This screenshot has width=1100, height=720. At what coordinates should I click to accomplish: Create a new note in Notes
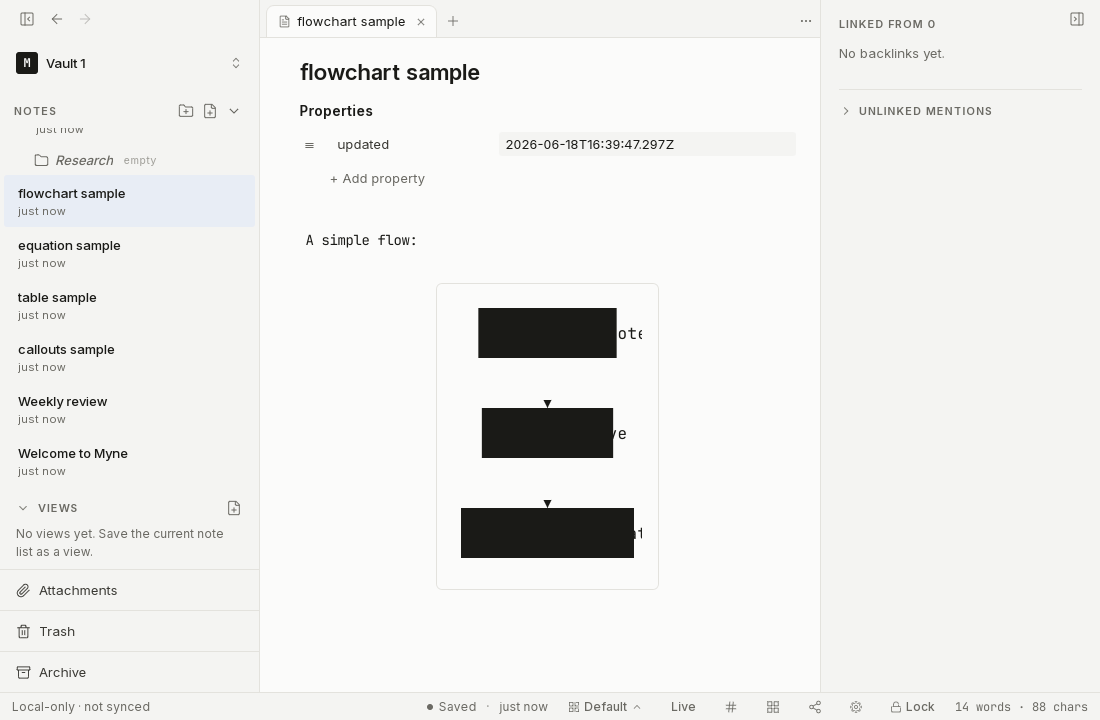click(x=210, y=111)
